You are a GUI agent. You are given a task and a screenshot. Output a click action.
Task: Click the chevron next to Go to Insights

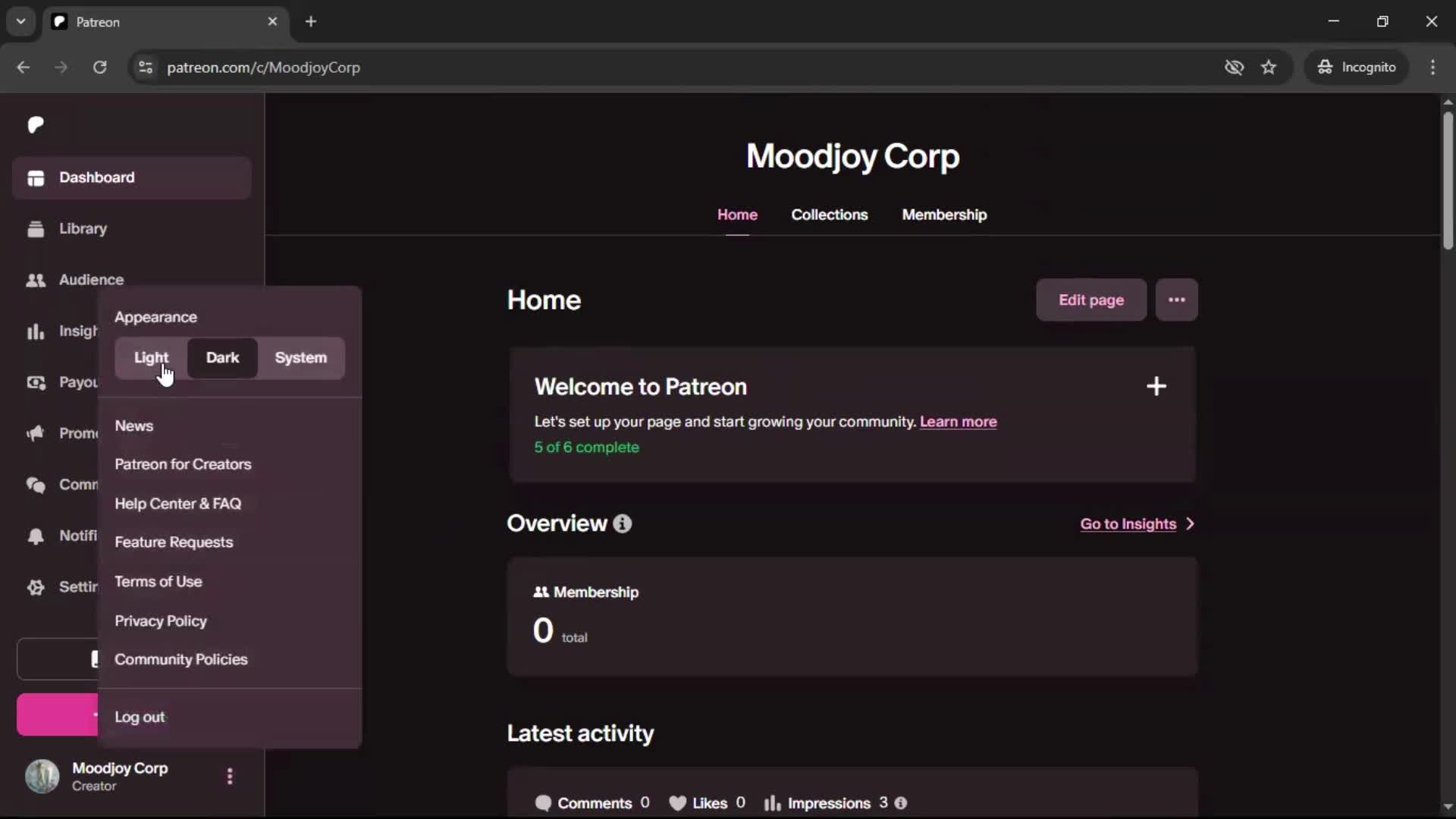(1190, 524)
